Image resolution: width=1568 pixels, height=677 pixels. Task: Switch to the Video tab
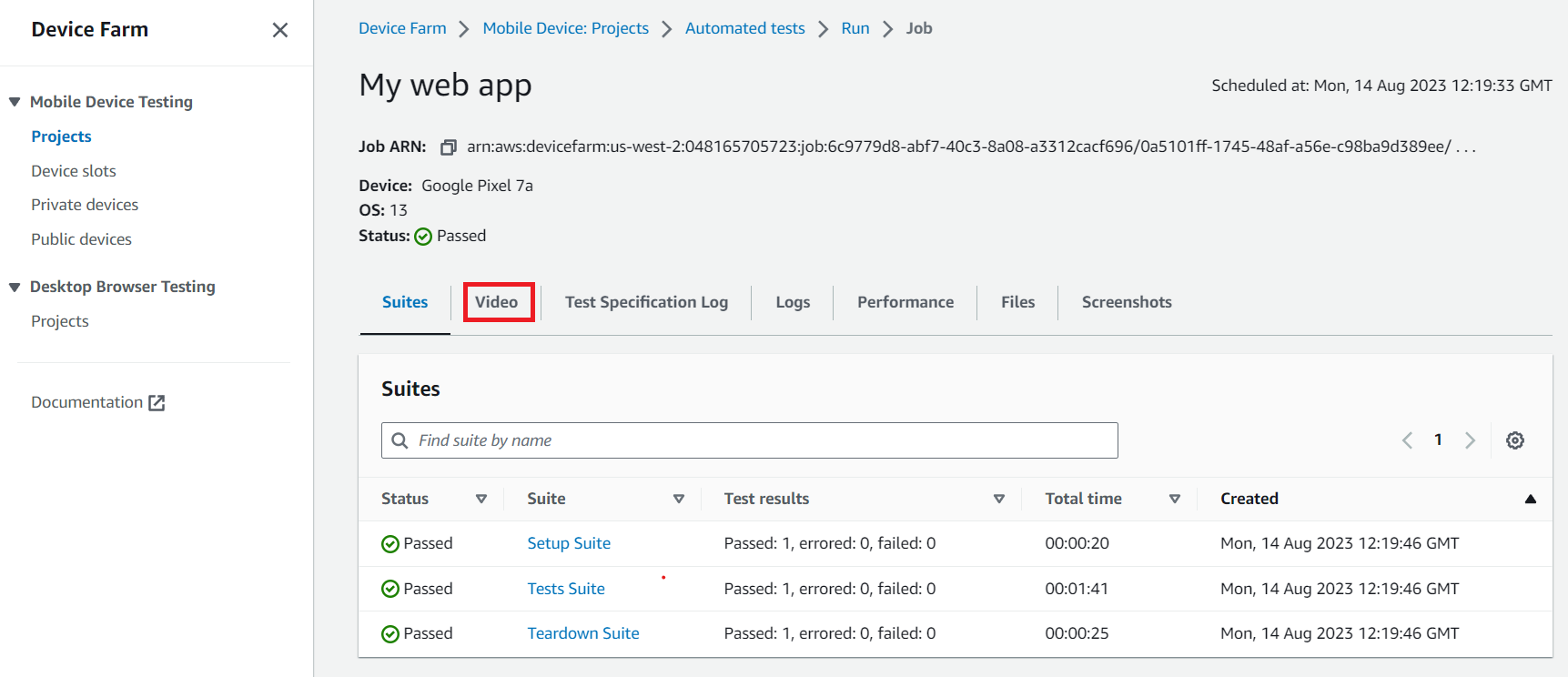(497, 302)
